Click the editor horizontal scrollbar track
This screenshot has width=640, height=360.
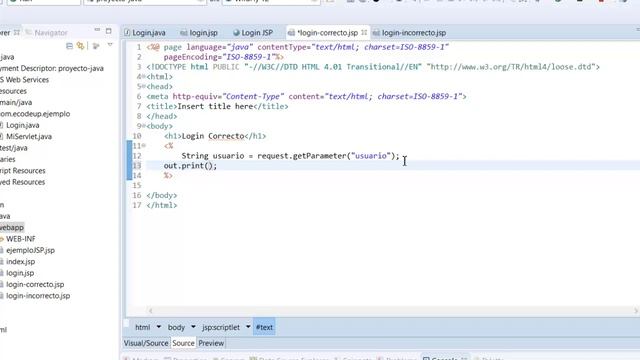click(x=393, y=311)
